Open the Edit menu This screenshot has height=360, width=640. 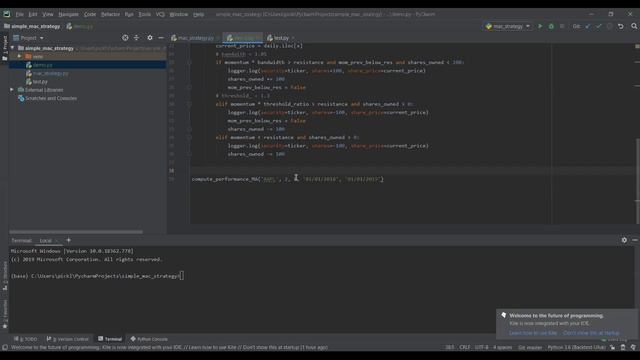[33, 14]
